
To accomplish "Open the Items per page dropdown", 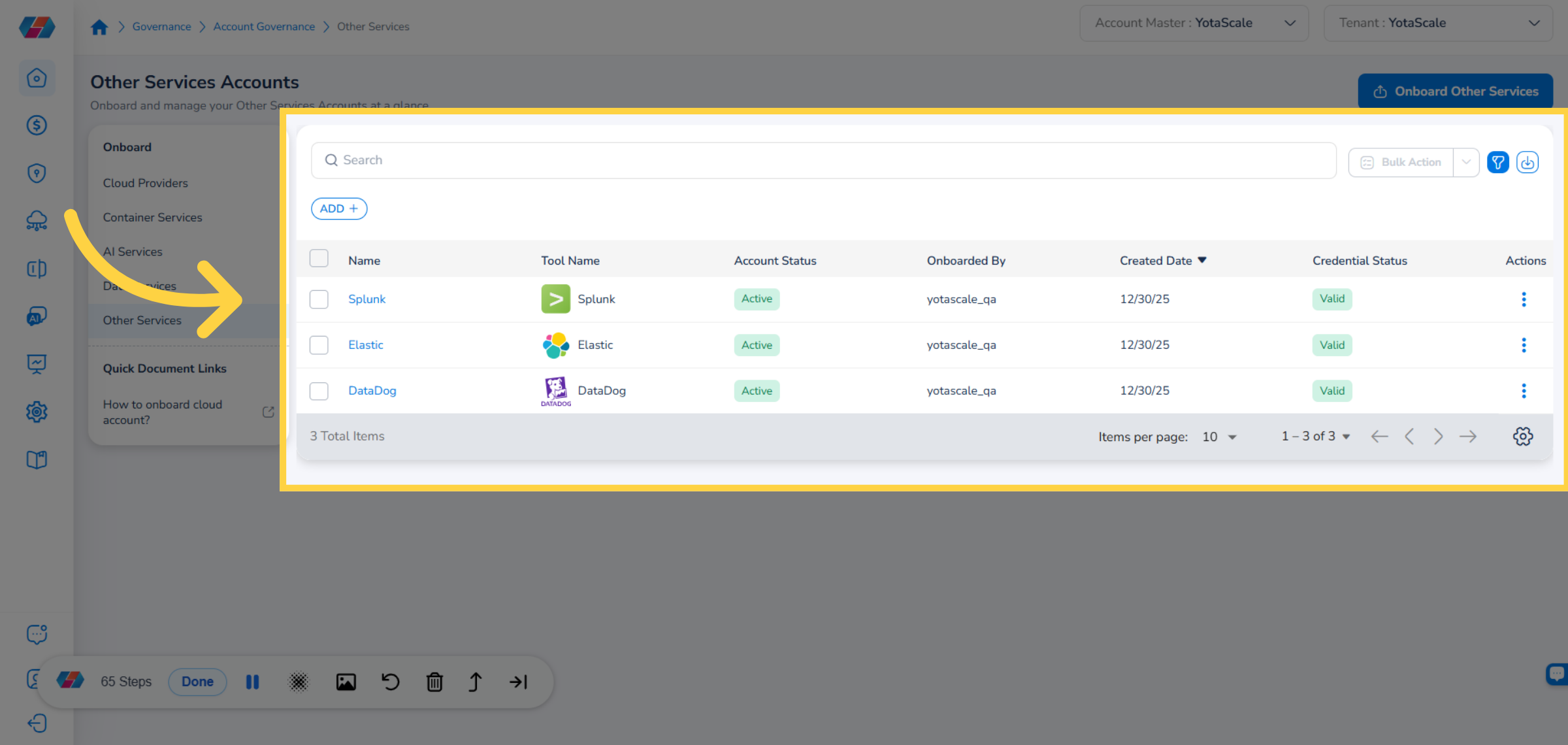I will click(x=1218, y=437).
